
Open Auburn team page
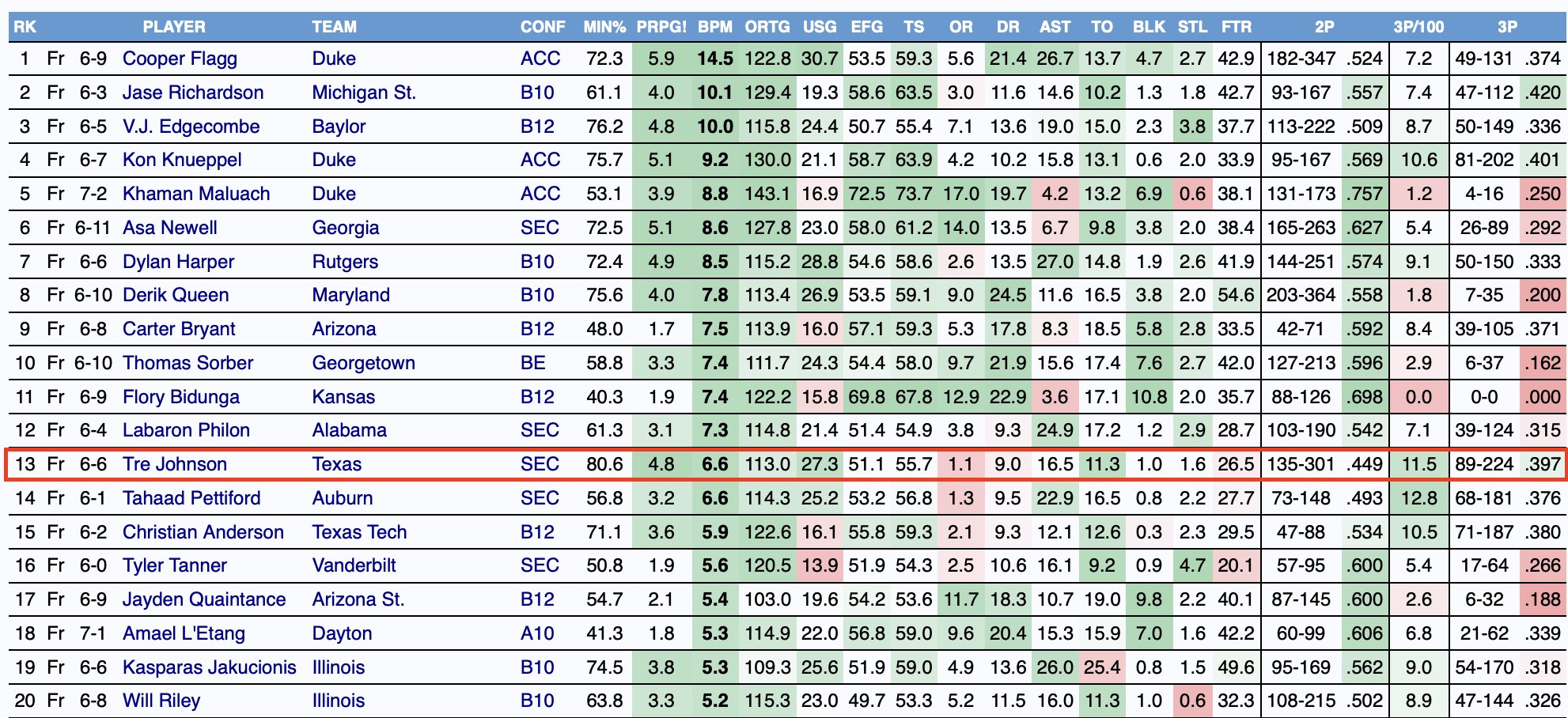coord(342,498)
